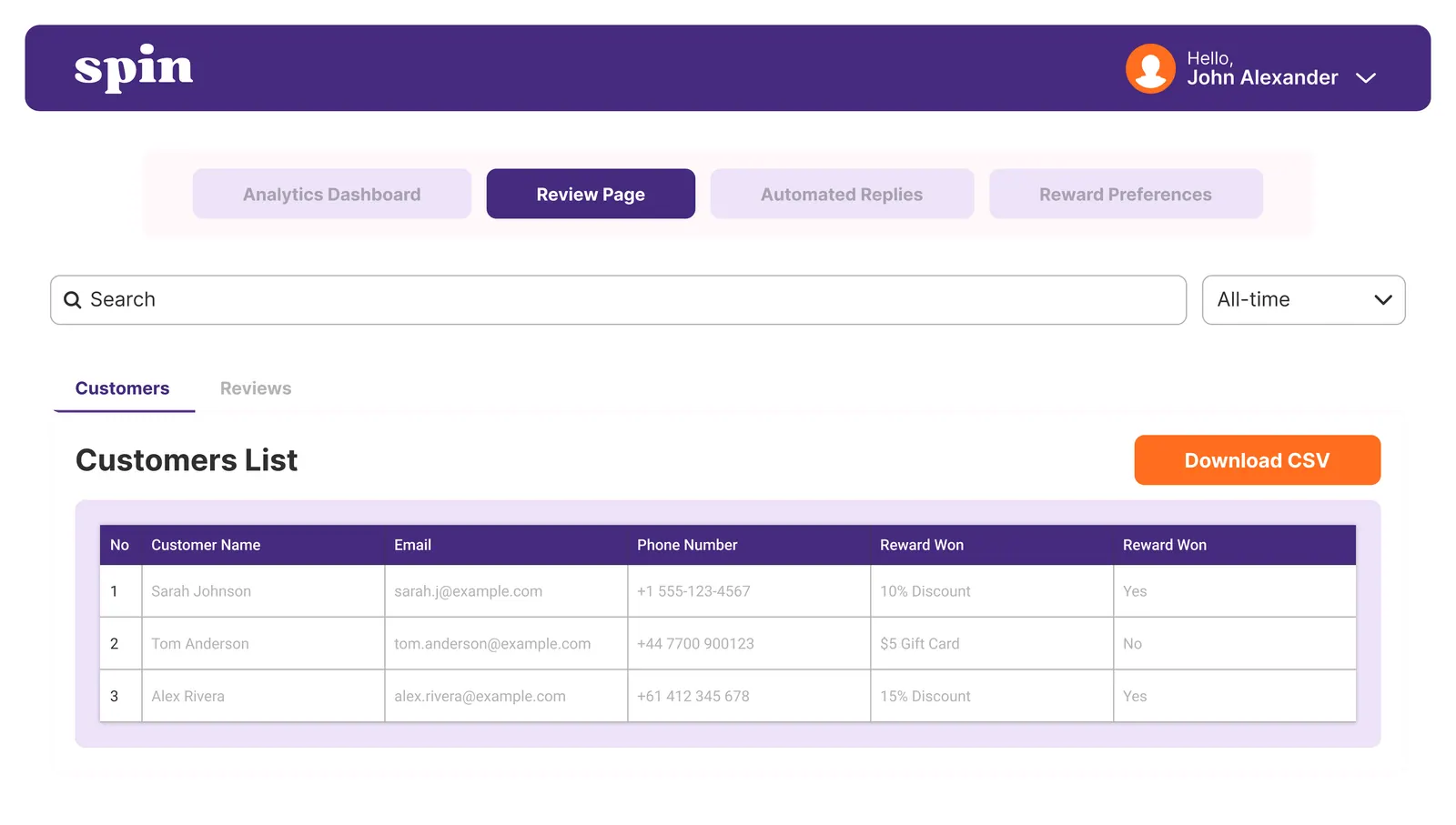Click the search magnifier icon

73,300
